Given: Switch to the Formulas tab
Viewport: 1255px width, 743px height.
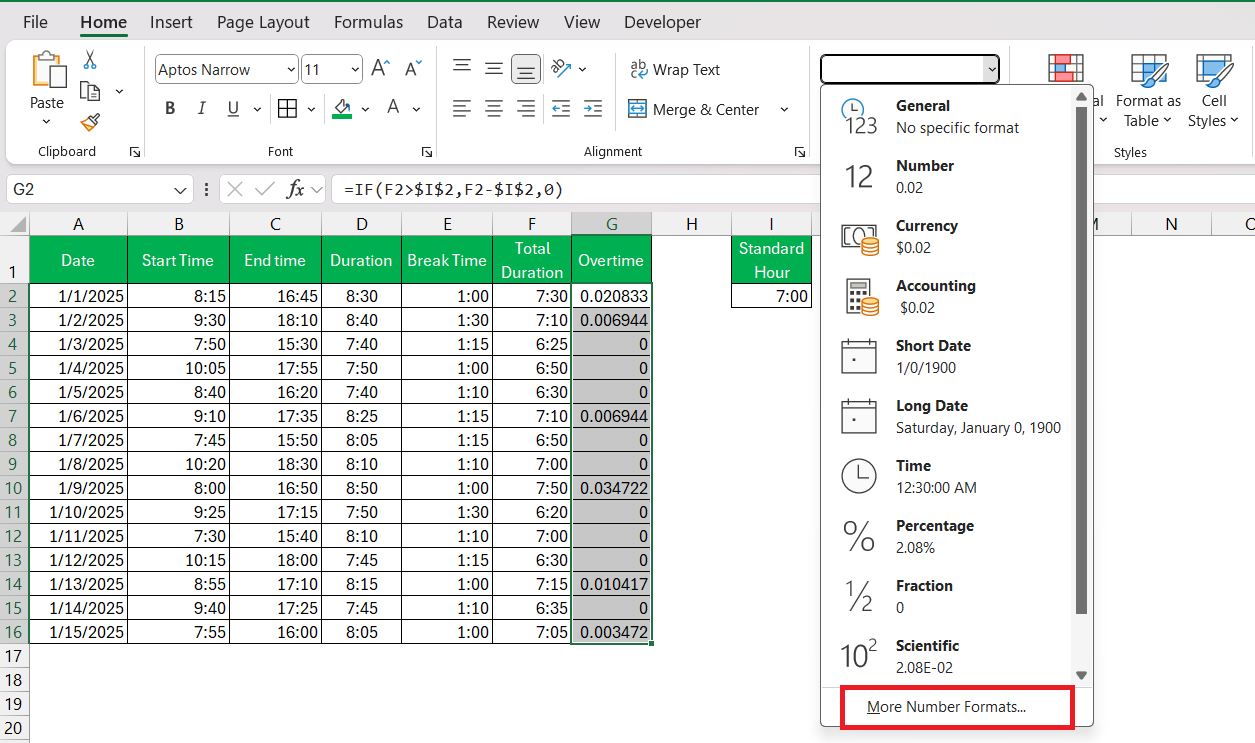Looking at the screenshot, I should point(369,22).
